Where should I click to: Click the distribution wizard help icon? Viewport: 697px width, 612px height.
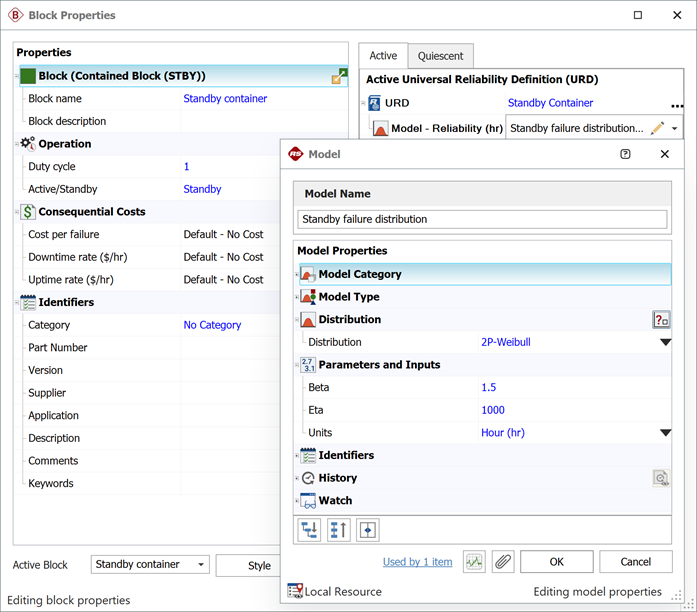(x=661, y=320)
